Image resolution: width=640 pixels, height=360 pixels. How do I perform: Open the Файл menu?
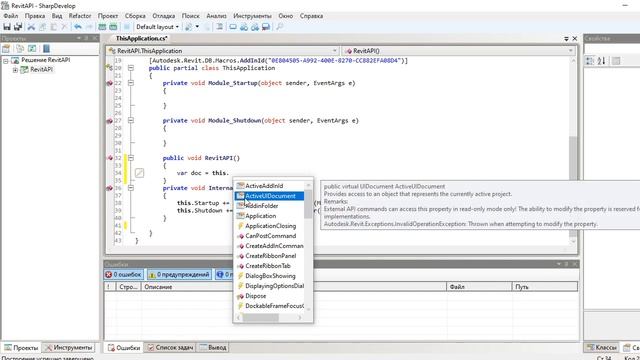click(11, 16)
